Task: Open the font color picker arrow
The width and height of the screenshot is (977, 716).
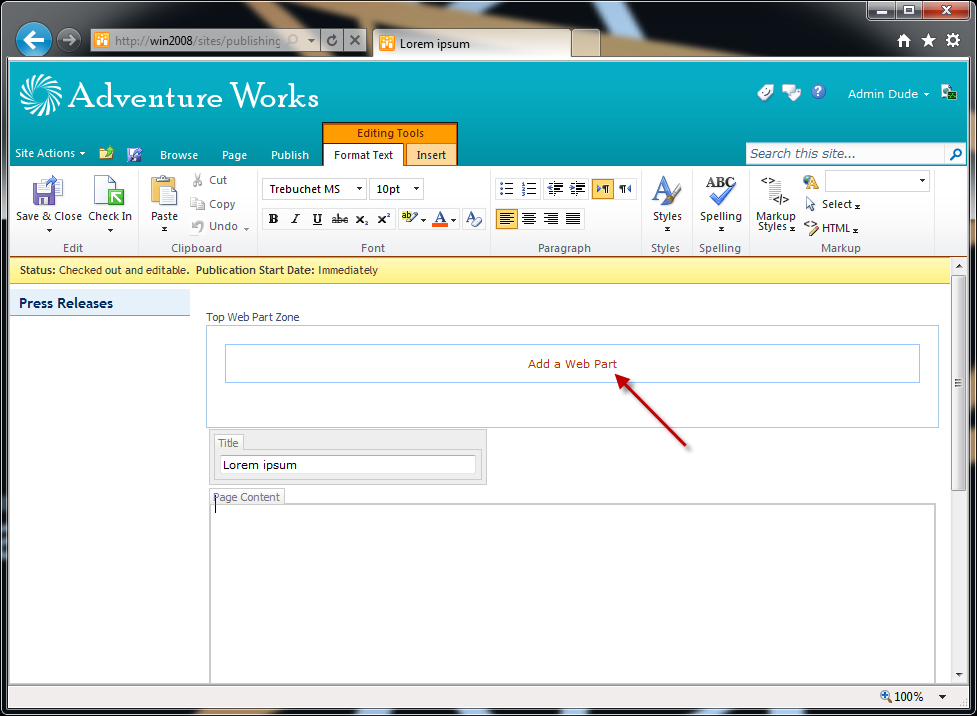Action: (454, 219)
